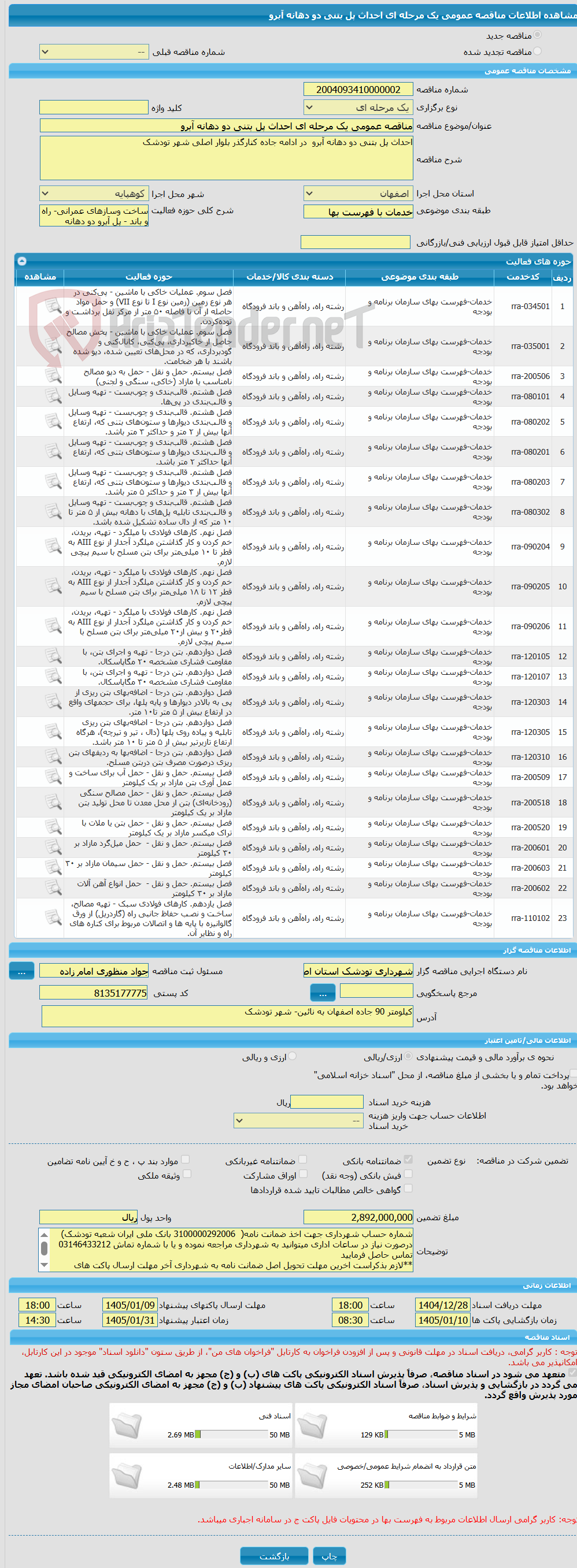The image size is (577, 1568).
Task: Open view icon for row rra-200601
Action: click(54, 848)
